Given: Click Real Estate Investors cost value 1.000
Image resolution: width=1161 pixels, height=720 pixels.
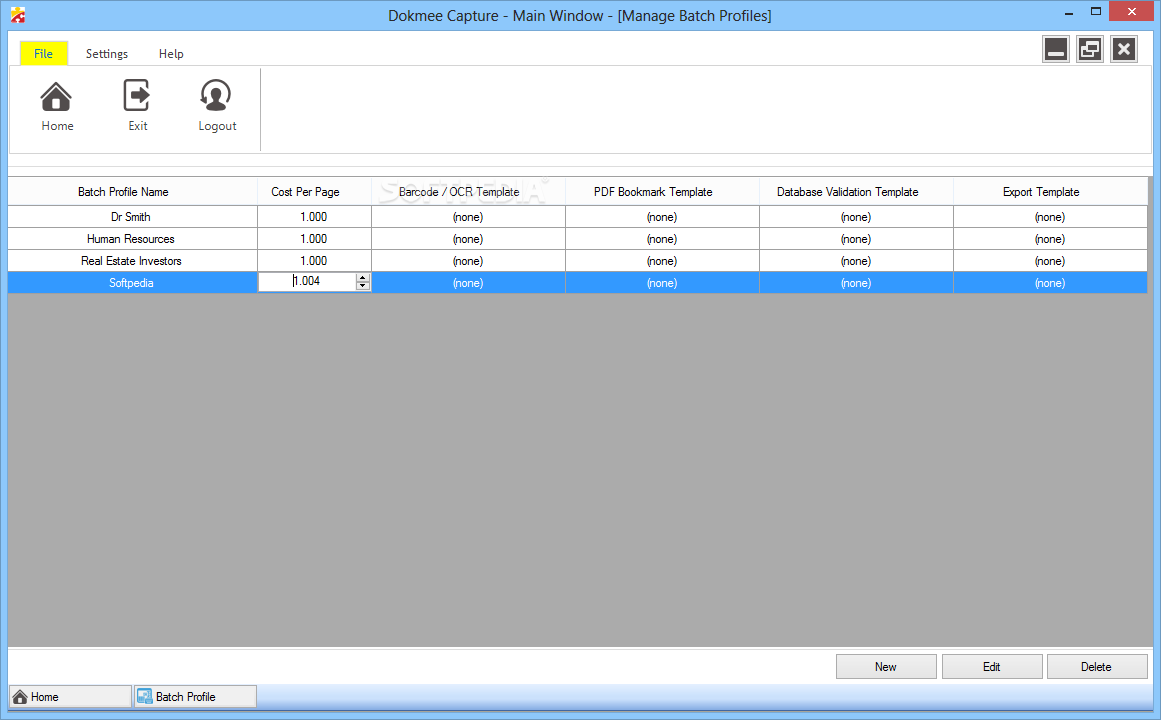Looking at the screenshot, I should (x=315, y=261).
